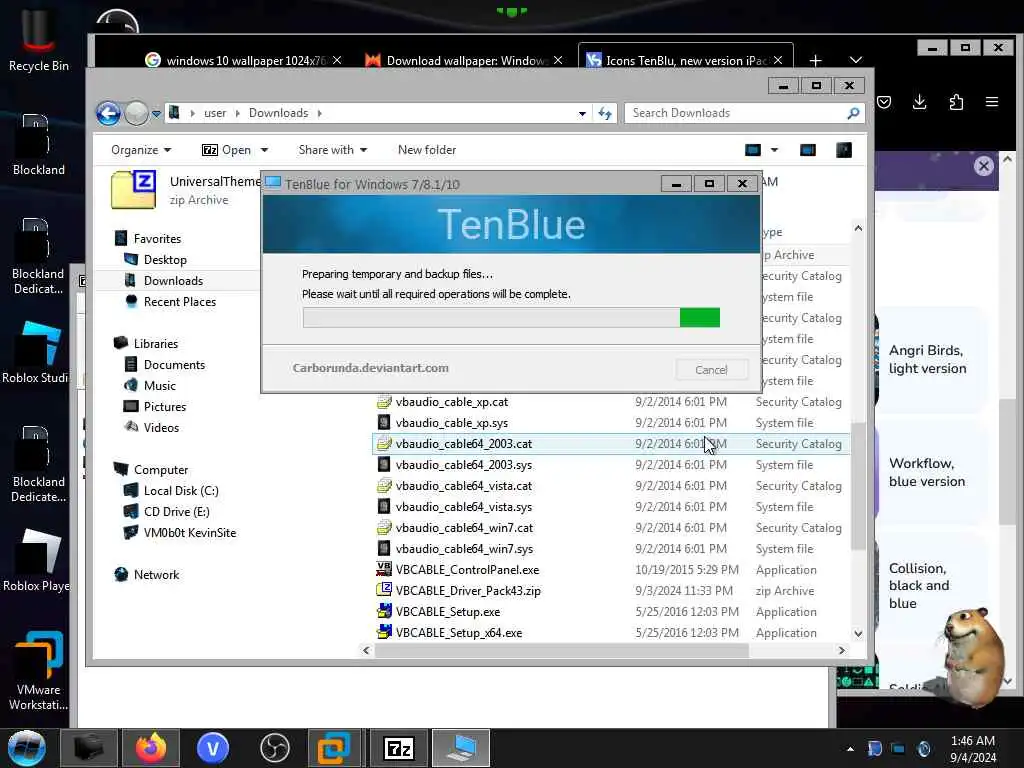Open Recycle Bin on desktop
Image resolution: width=1024 pixels, height=768 pixels.
pyautogui.click(x=39, y=38)
